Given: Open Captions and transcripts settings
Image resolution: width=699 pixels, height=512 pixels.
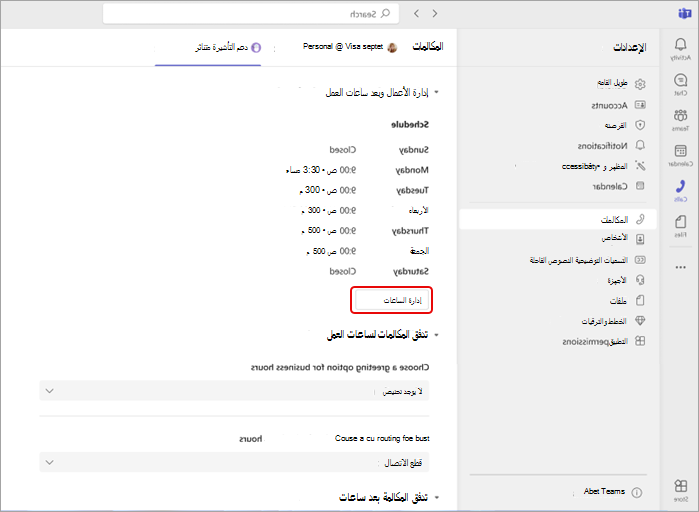Looking at the screenshot, I should pos(588,260).
